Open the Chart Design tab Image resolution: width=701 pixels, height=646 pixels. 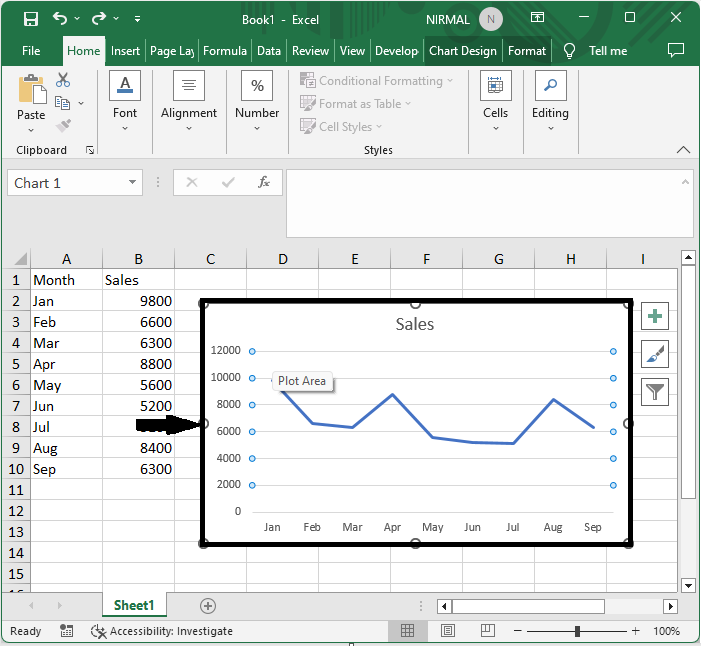[462, 51]
